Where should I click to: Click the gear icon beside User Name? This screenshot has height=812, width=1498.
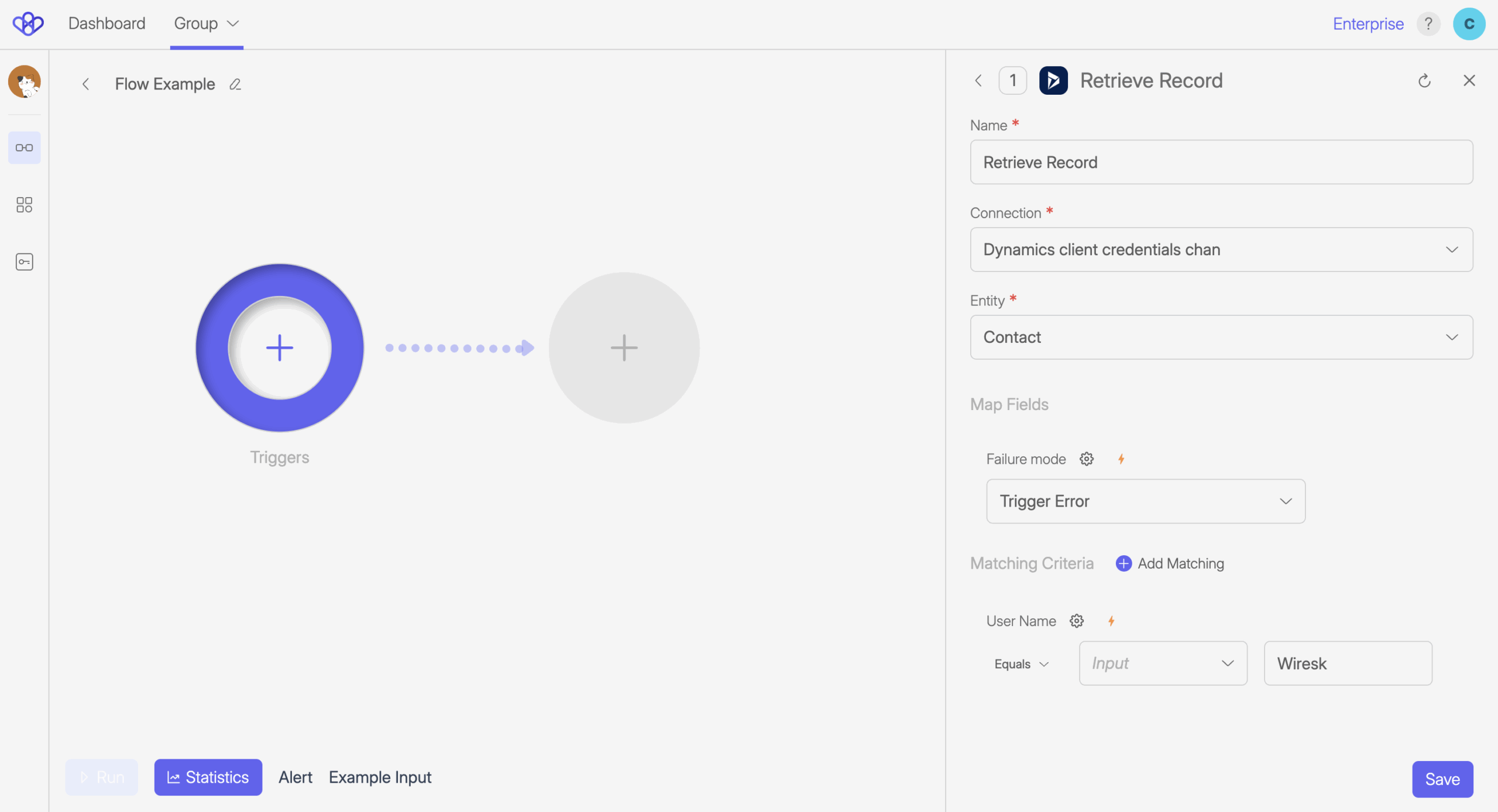pyautogui.click(x=1077, y=621)
